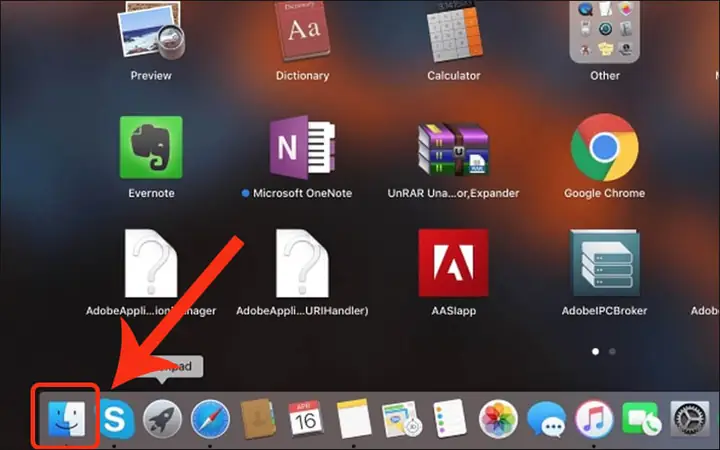Open the Calculator app
Viewport: 720px width, 450px height.
(454, 31)
